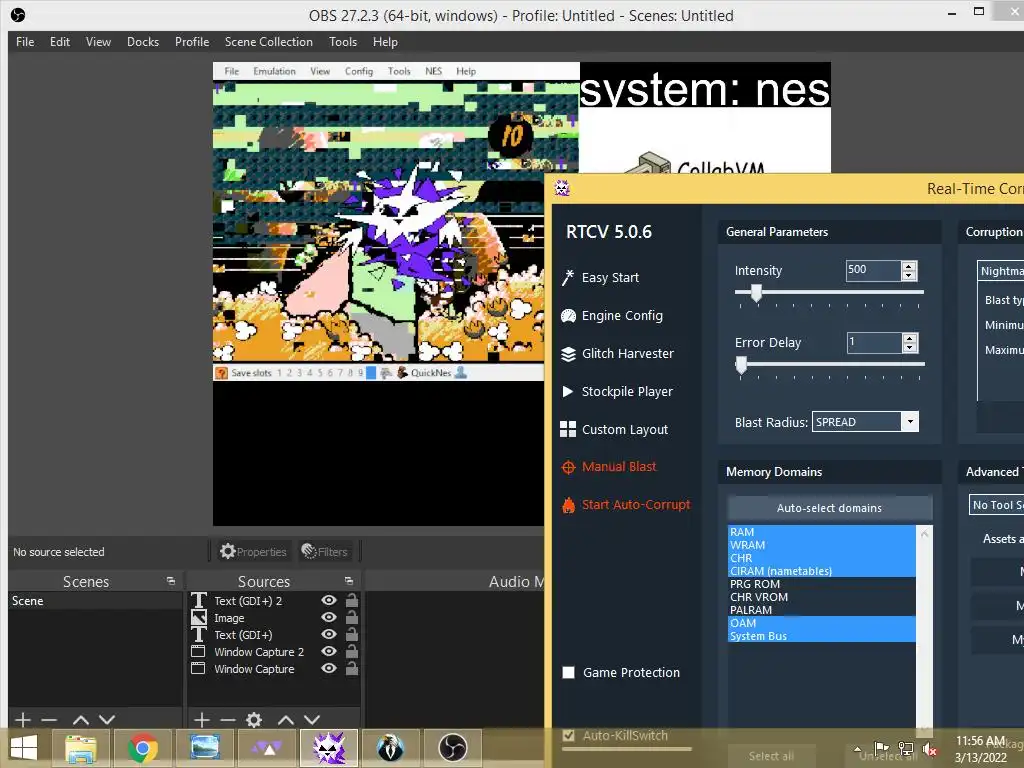Toggle visibility of Text (GDI+) 2 source
1024x768 pixels.
pyautogui.click(x=329, y=600)
